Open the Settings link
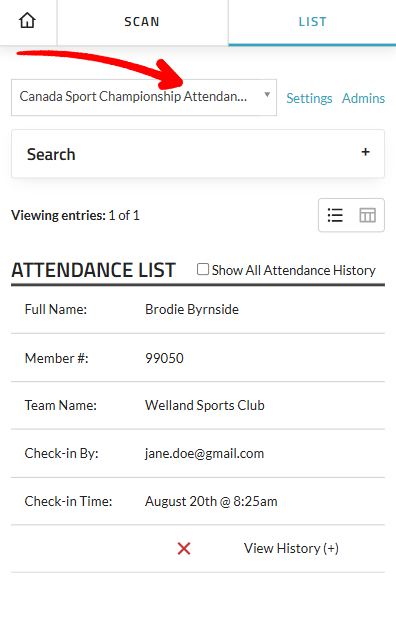Screen dimensions: 396x617 coord(309,98)
